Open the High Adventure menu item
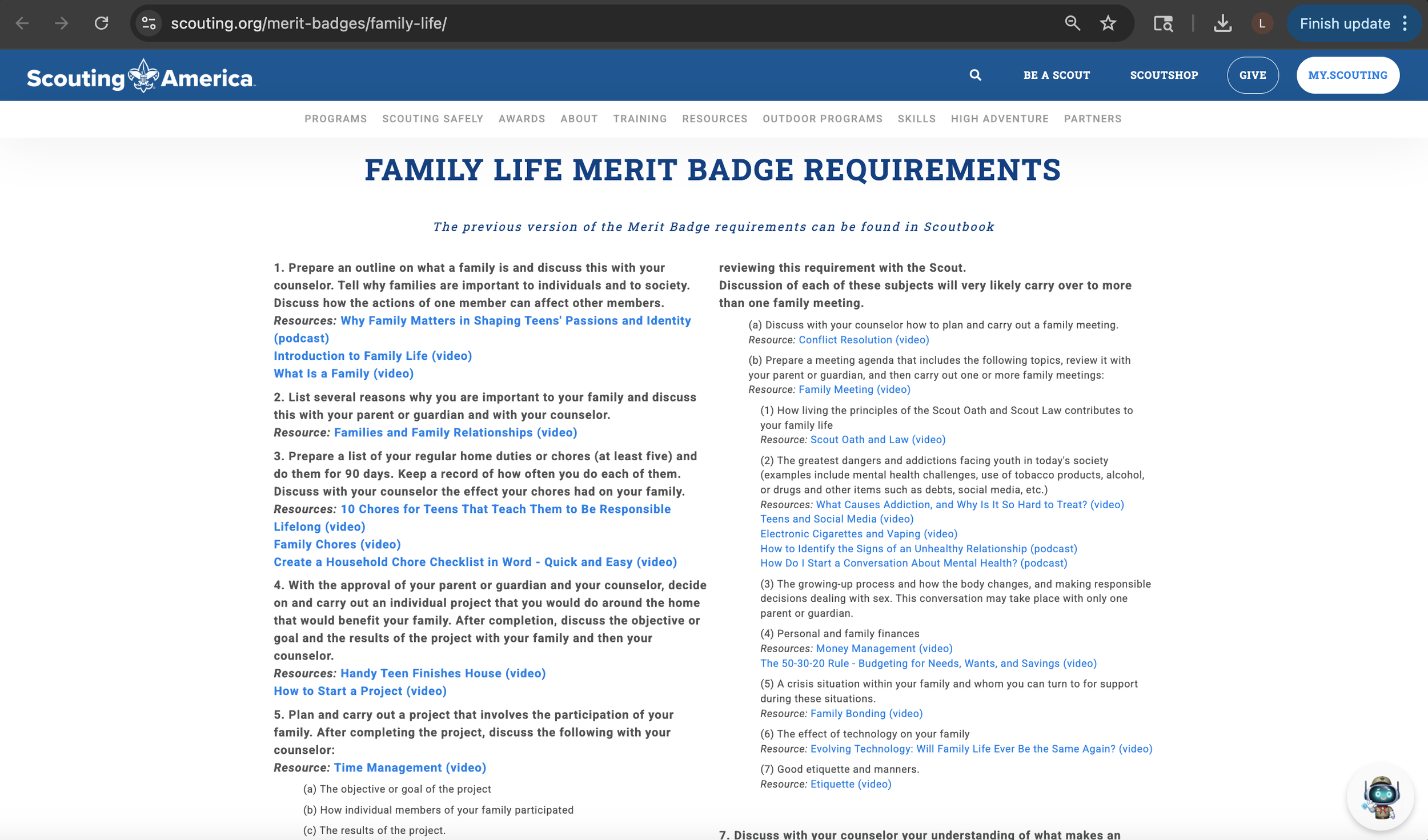 [x=999, y=119]
